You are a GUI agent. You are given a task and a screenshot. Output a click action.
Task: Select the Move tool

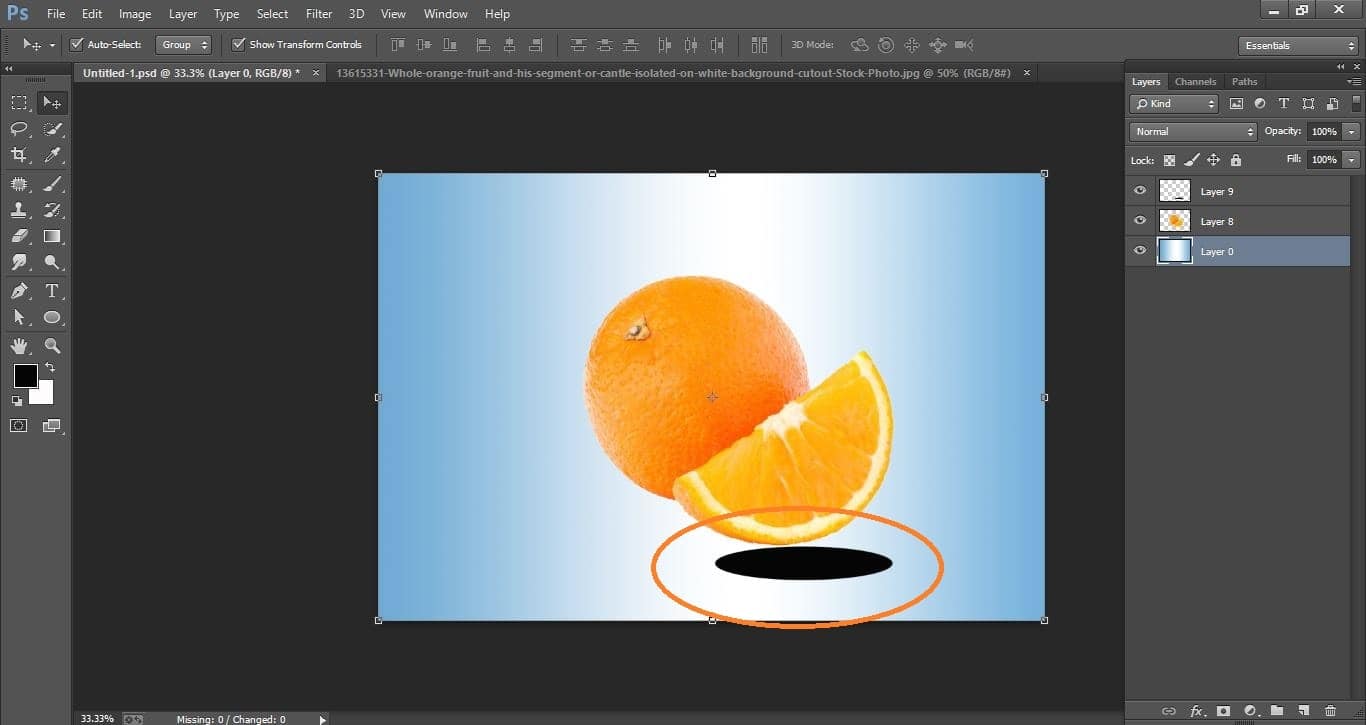tap(51, 101)
